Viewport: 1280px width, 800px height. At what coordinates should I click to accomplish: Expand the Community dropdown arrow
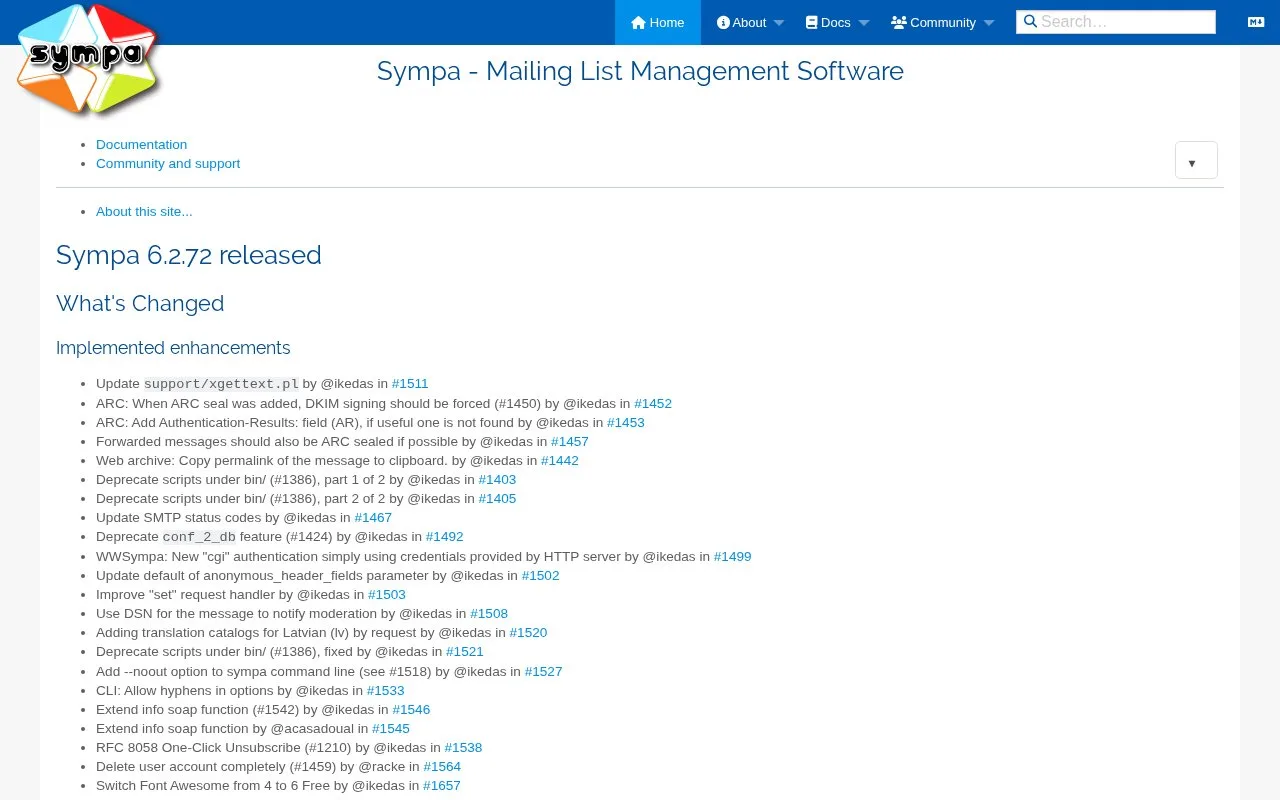[989, 23]
